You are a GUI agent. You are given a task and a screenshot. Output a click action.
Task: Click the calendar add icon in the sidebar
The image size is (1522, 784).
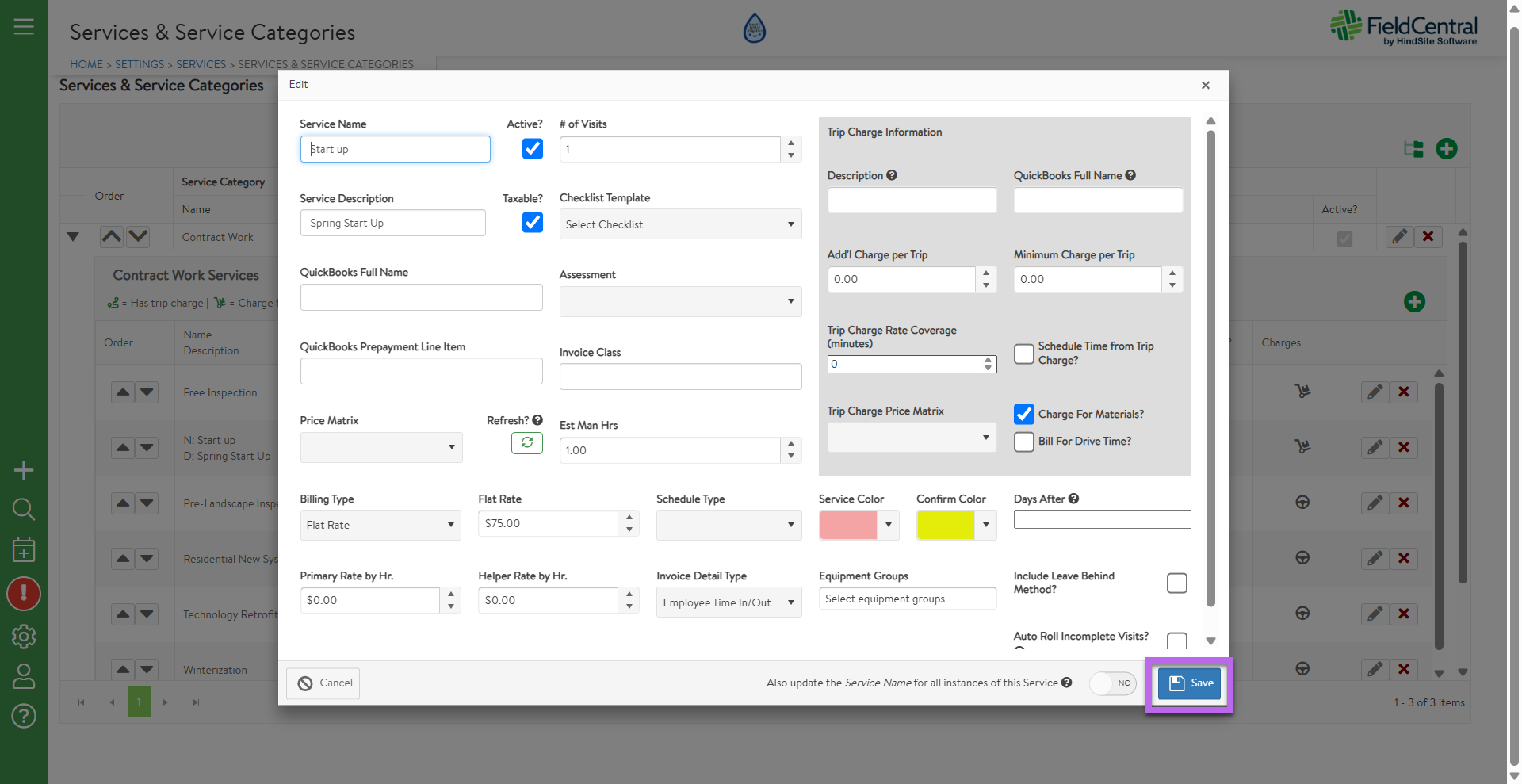click(x=24, y=549)
